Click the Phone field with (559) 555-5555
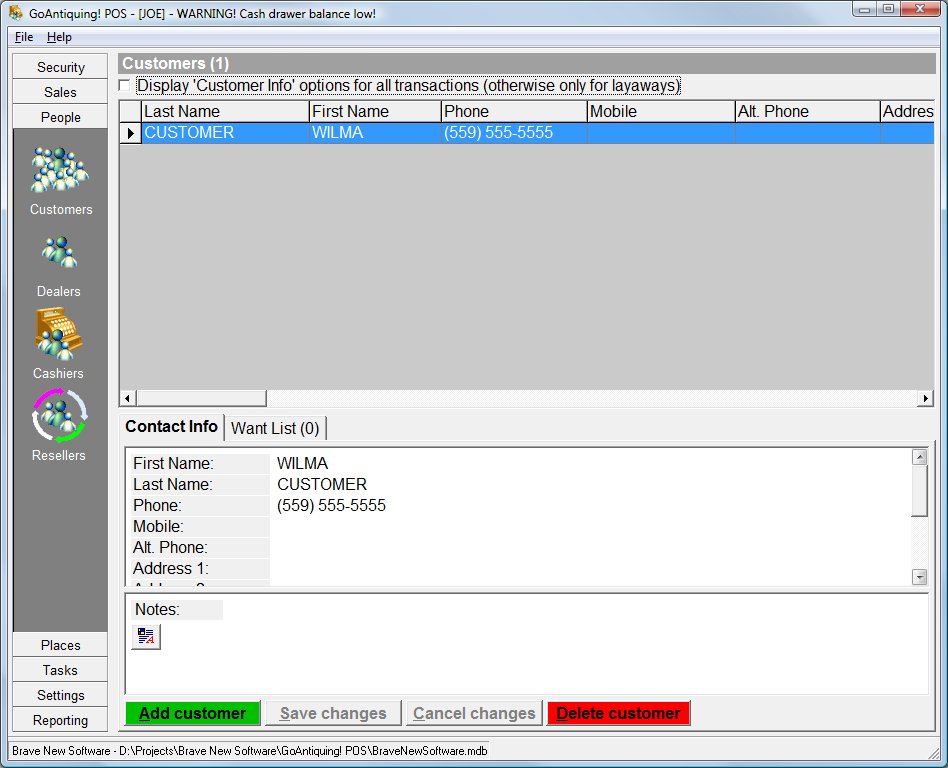The width and height of the screenshot is (948, 768). click(x=590, y=506)
